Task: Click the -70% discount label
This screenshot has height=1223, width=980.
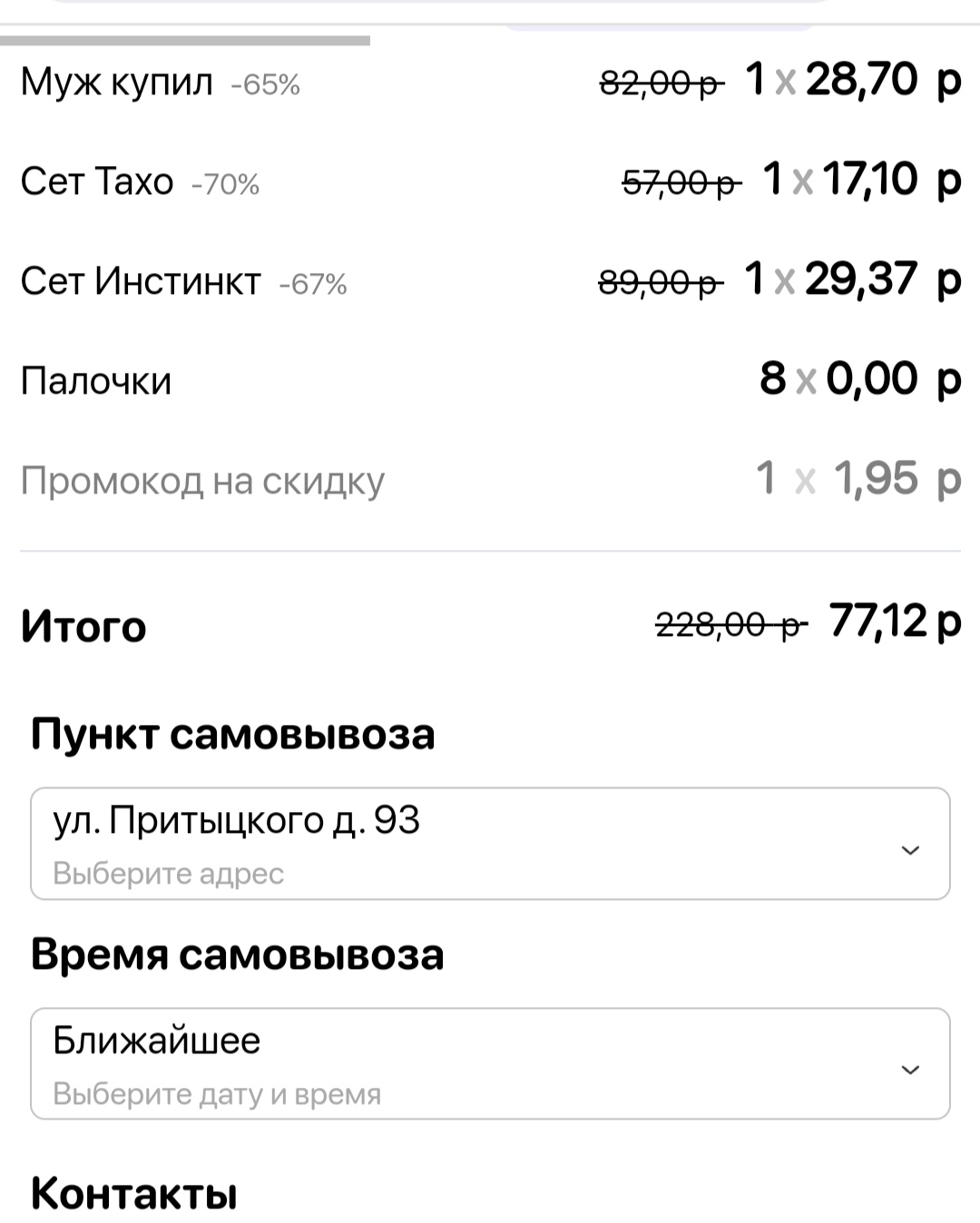Action: pos(226,184)
